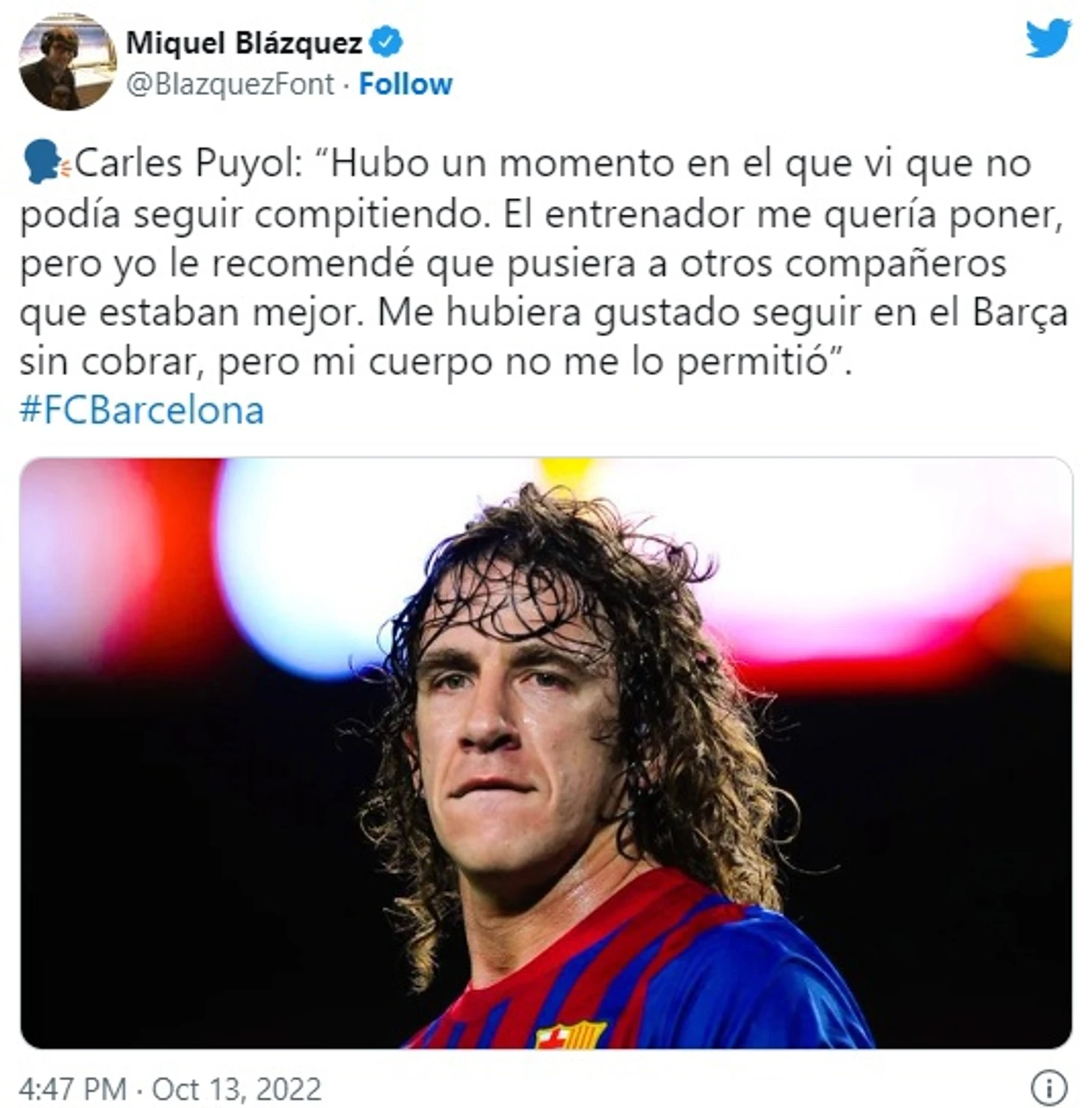Screen dimensions: 1092x1108
Task: Click the Twitter bird logo
Action: coord(1047,37)
